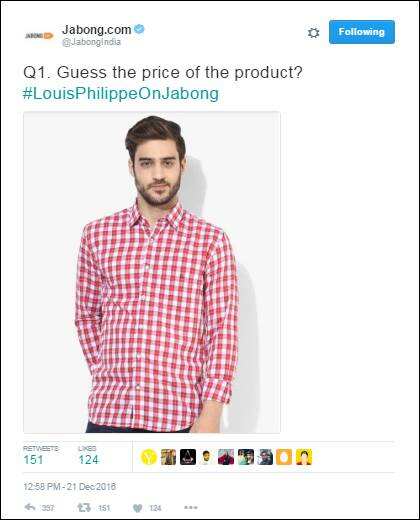Open the tweet timestamp 21 Dec 2016
Image resolution: width=420 pixels, height=520 pixels.
(x=69, y=486)
